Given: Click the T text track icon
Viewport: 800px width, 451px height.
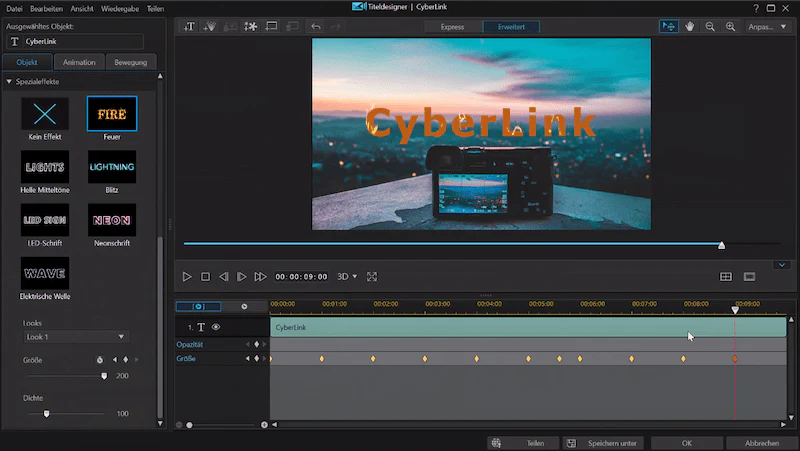Looking at the screenshot, I should (x=201, y=327).
